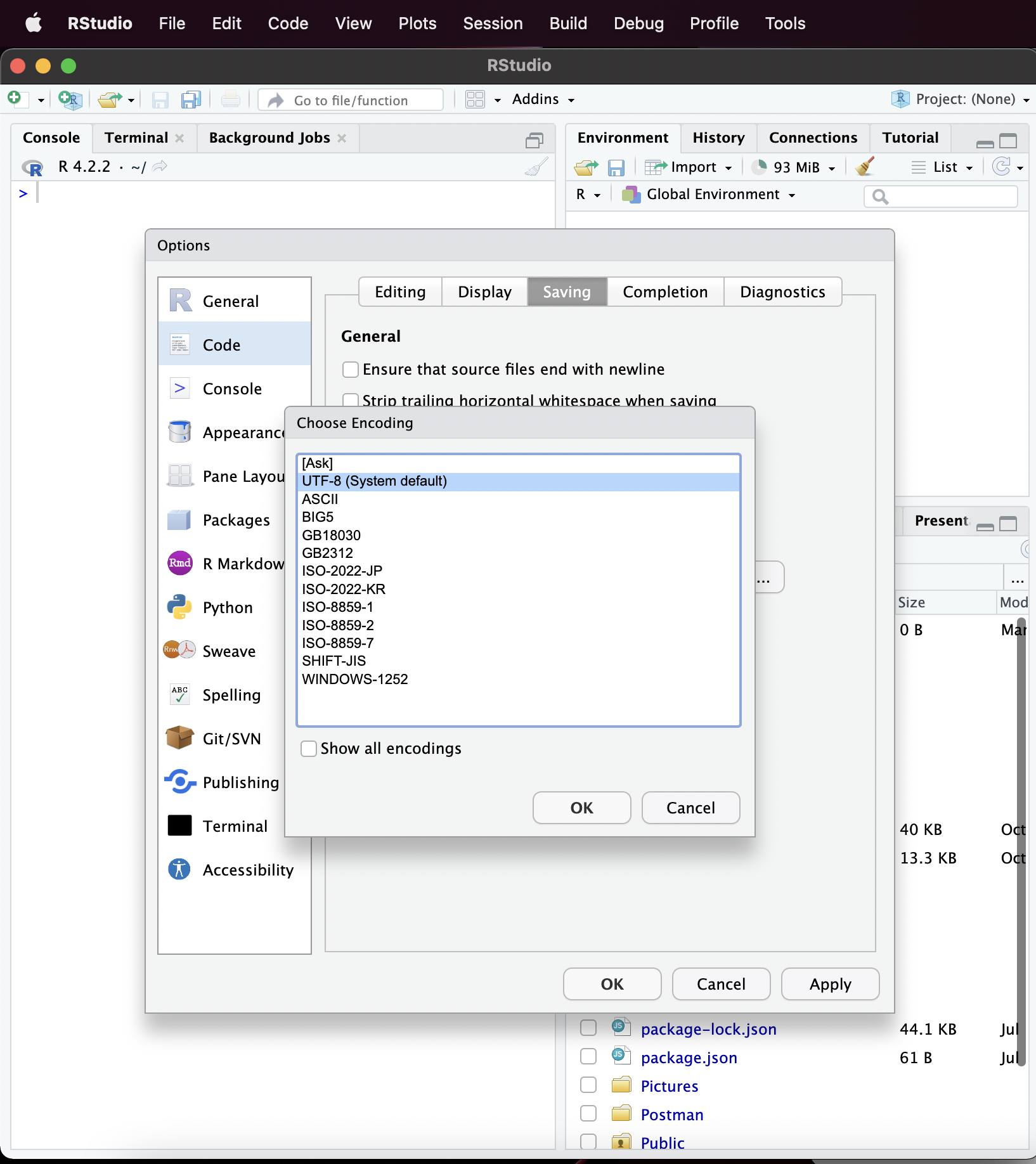Viewport: 1036px width, 1164px height.
Task: Click the Environment search field
Action: (940, 196)
